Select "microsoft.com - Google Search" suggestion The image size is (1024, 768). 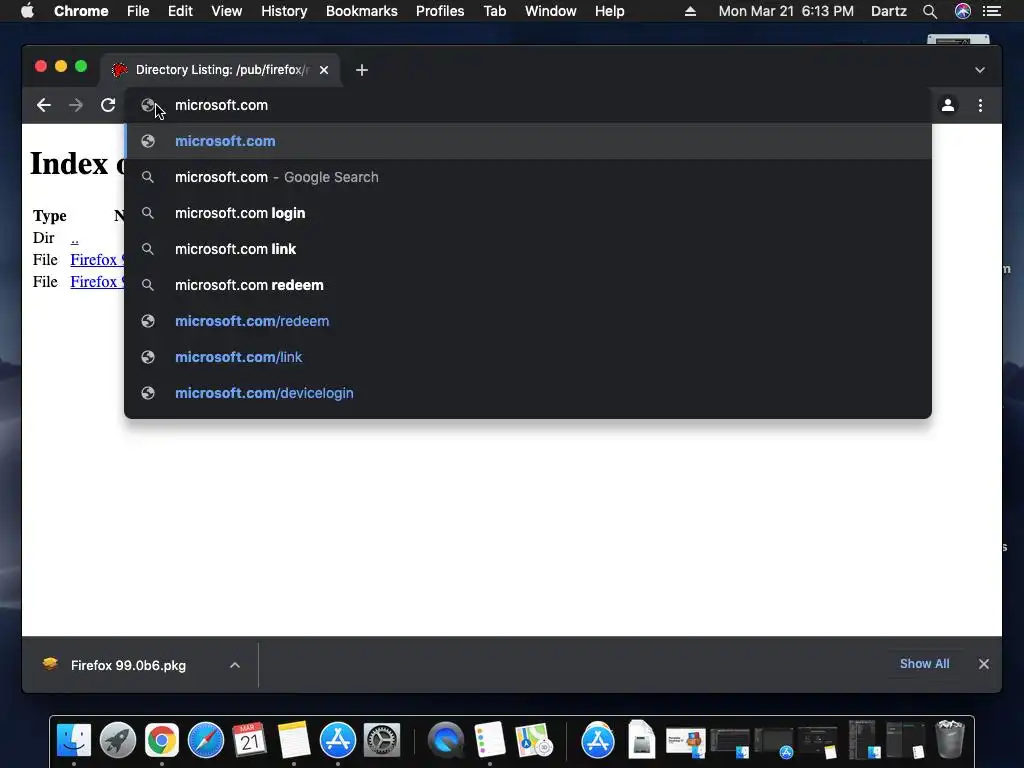tap(528, 177)
